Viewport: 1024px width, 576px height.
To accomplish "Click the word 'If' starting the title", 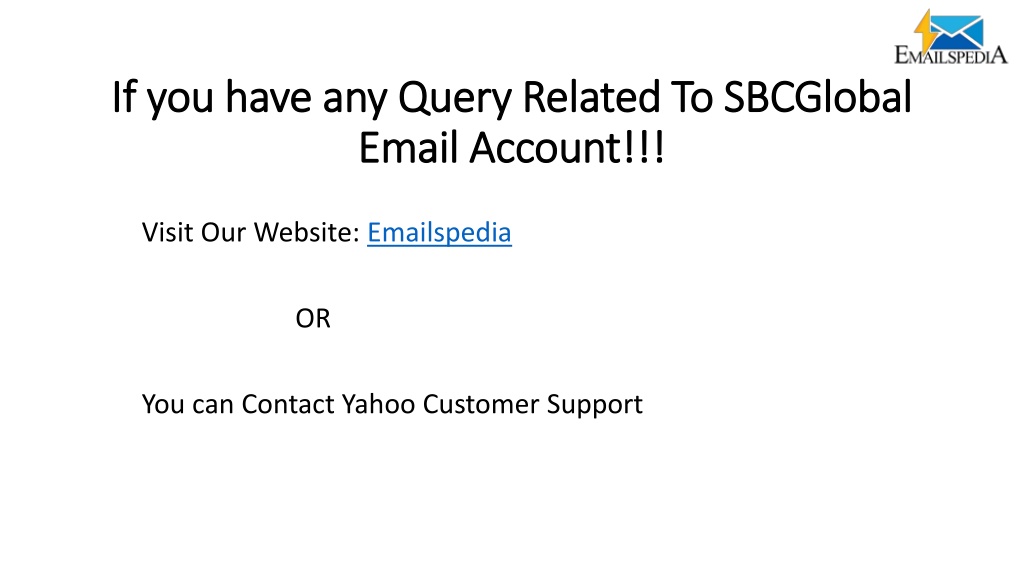I will (123, 97).
